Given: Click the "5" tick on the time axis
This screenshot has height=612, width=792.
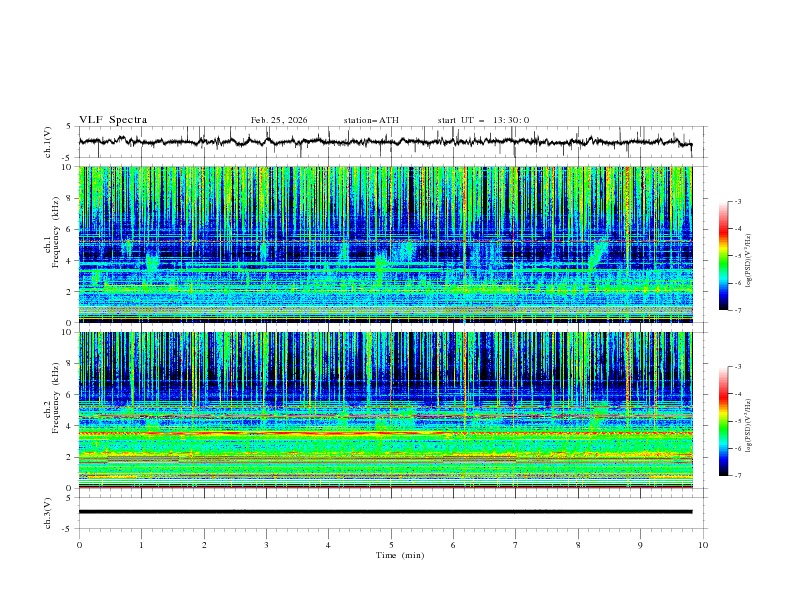Looking at the screenshot, I should pos(391,545).
